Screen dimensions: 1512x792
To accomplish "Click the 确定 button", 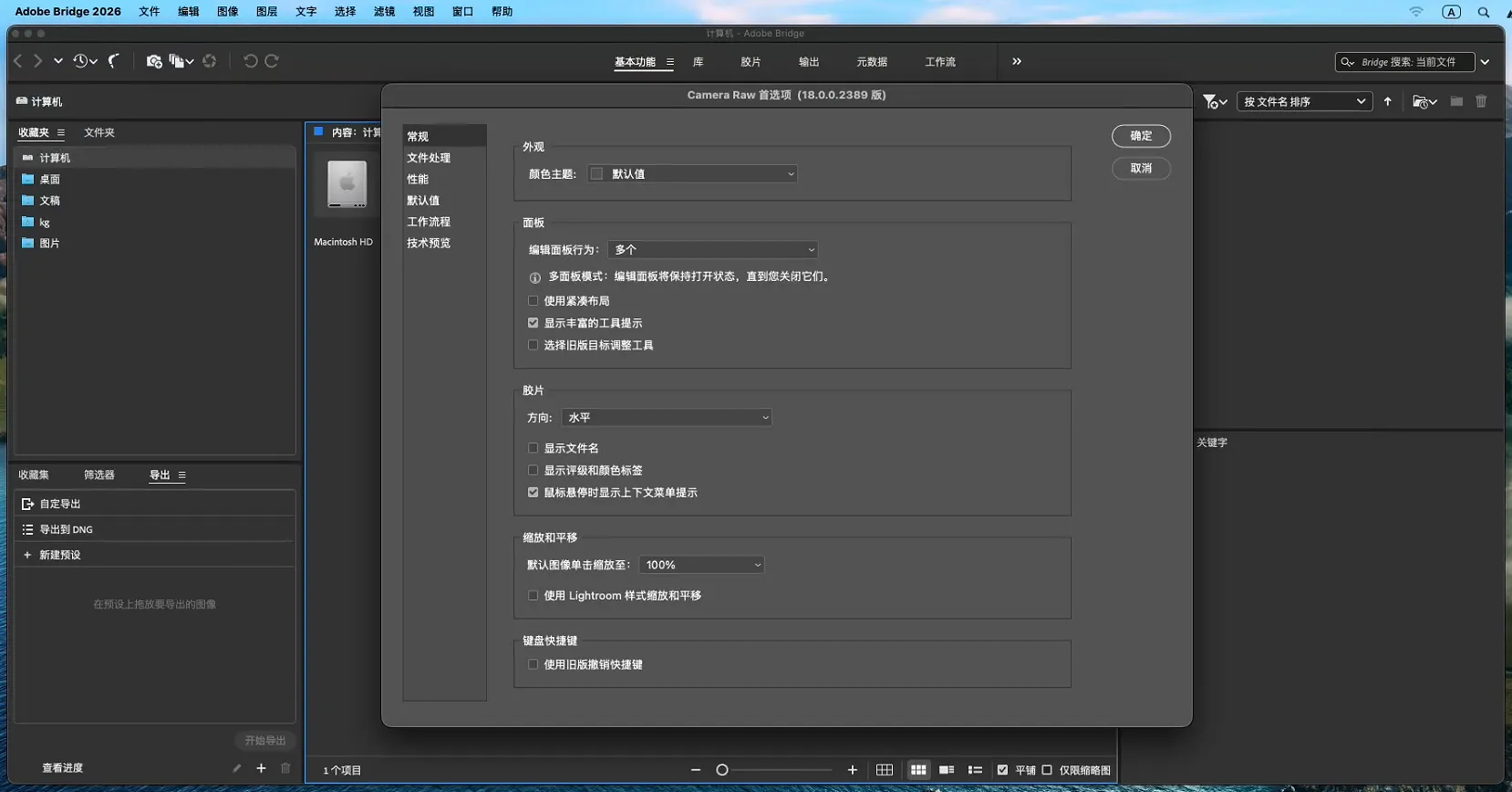I will pyautogui.click(x=1141, y=136).
